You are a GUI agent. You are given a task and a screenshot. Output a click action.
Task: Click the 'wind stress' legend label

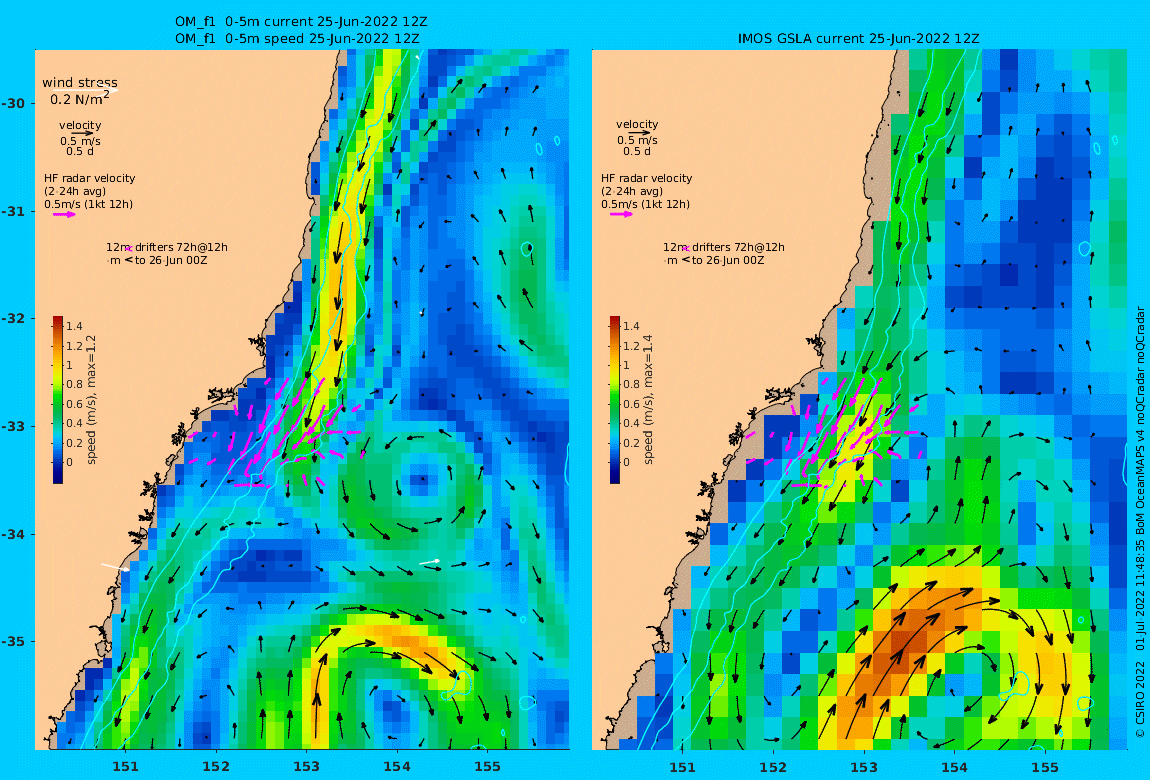pyautogui.click(x=80, y=83)
